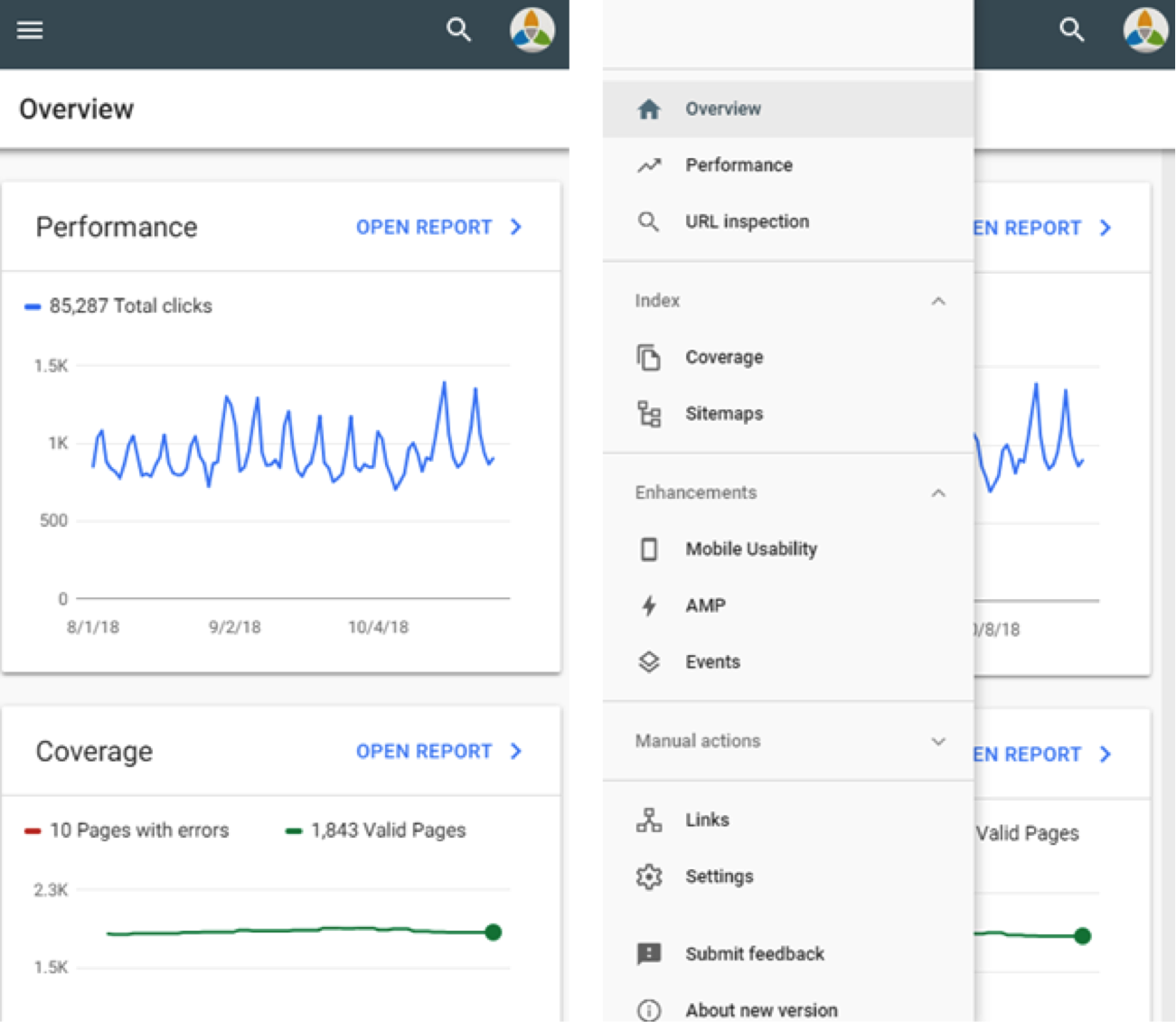Click the Links network icon
The height and width of the screenshot is (1022, 1176).
649,820
